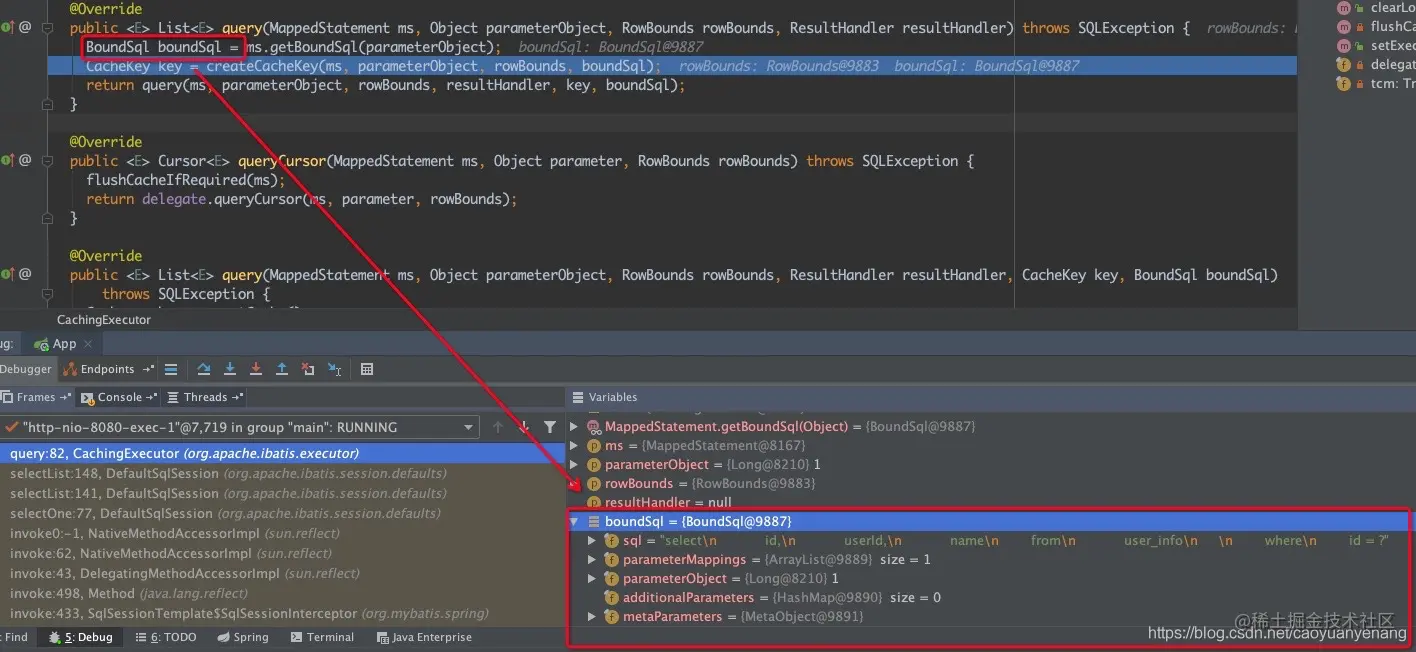Click the CachingExecutor breadcrumb
Image resolution: width=1416 pixels, height=652 pixels.
104,320
